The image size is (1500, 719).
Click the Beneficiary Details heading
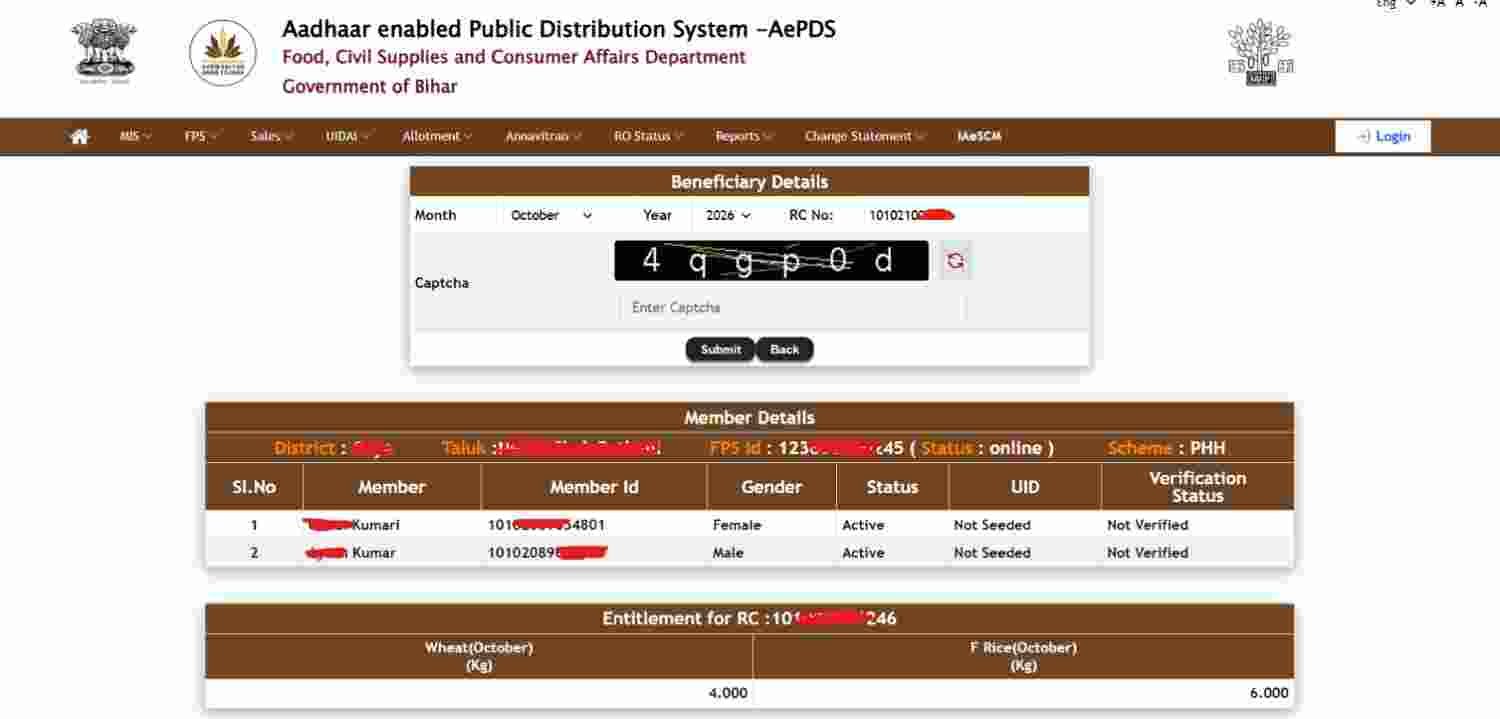pos(749,182)
